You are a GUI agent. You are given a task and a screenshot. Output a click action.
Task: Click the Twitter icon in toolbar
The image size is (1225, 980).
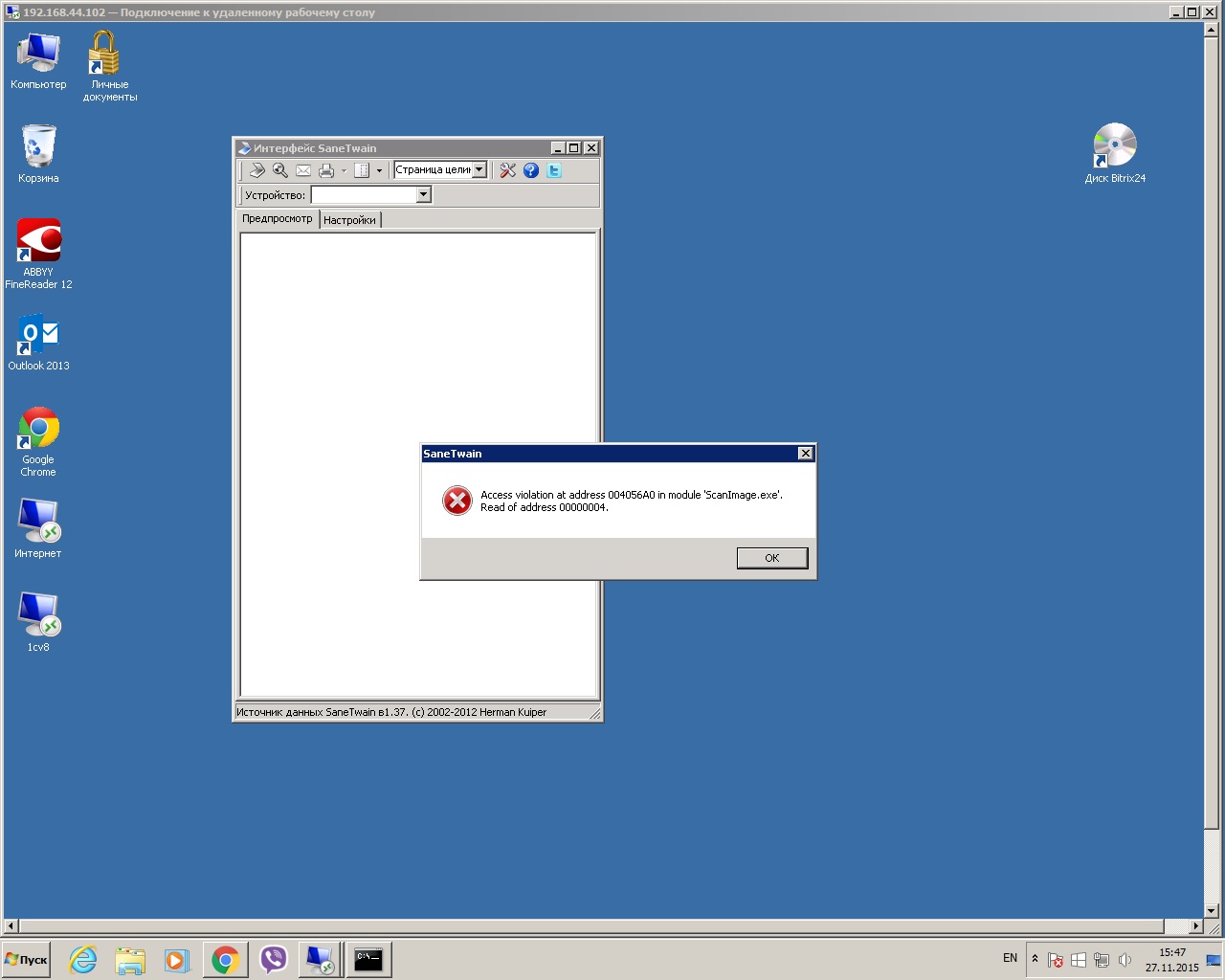click(x=554, y=170)
